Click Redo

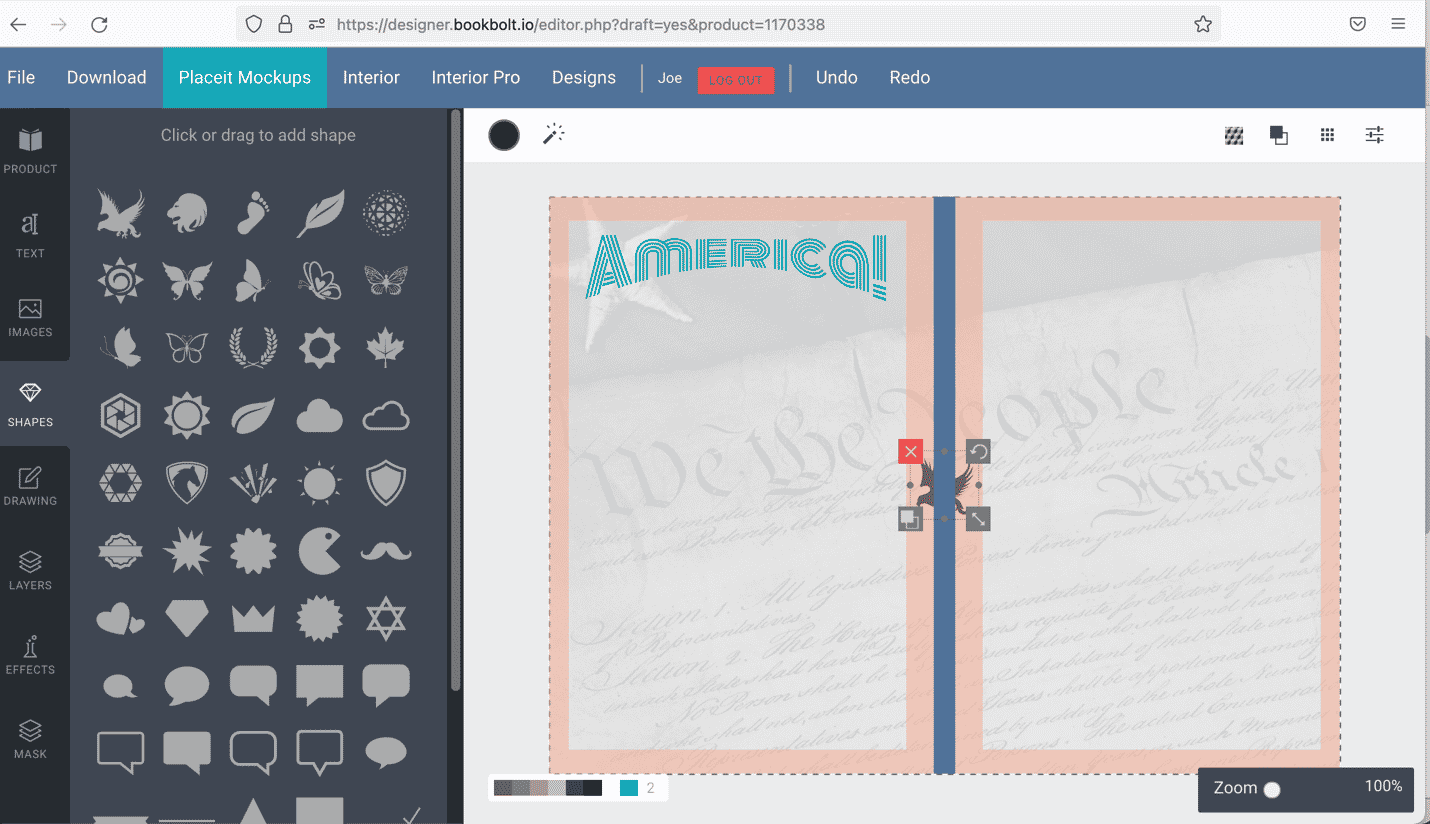click(x=910, y=77)
